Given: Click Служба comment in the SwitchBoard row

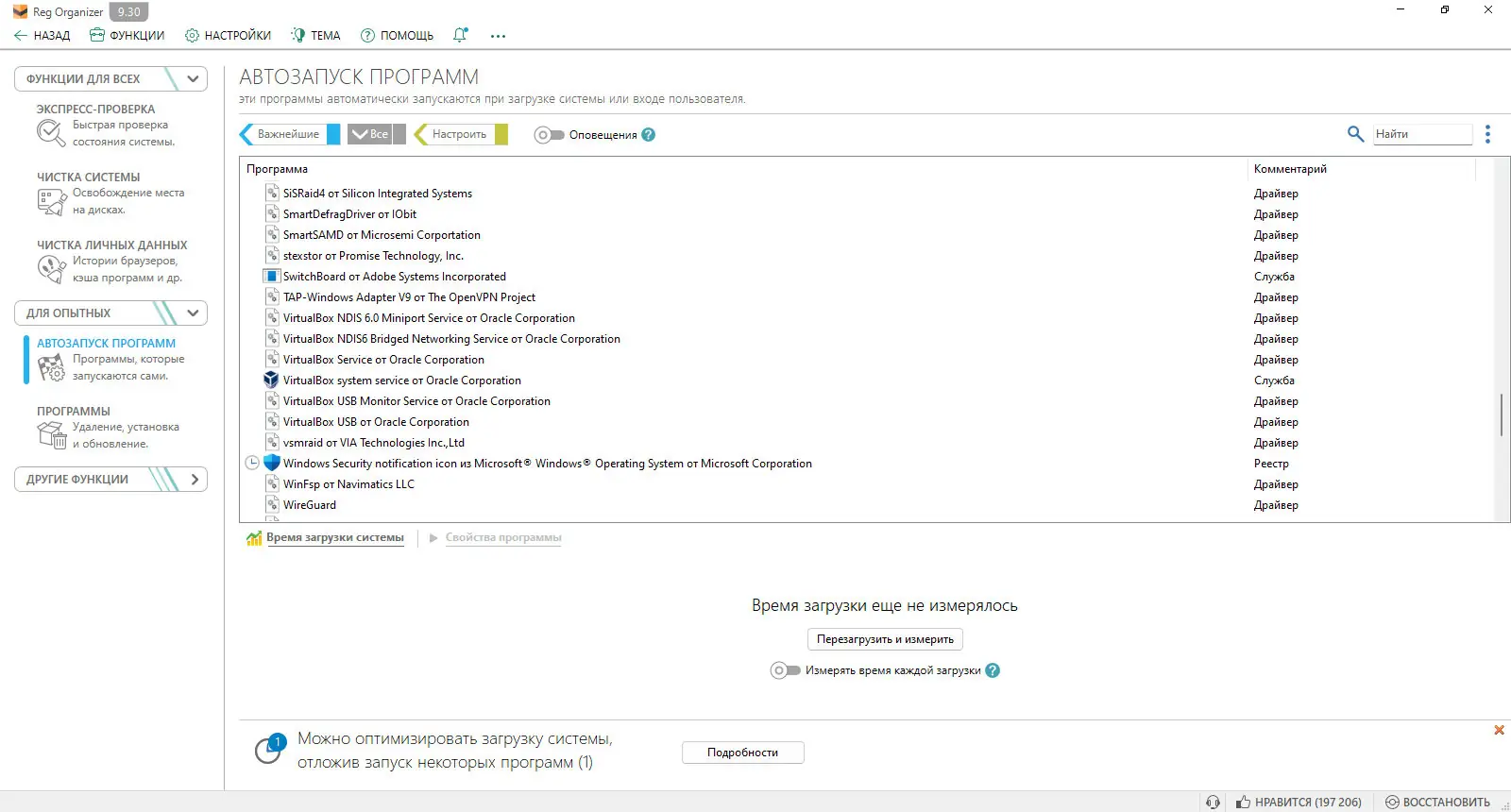Looking at the screenshot, I should (x=1274, y=277).
